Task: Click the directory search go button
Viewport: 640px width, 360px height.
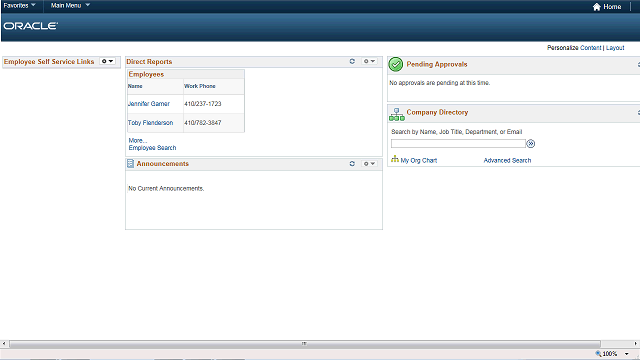Action: point(531,144)
